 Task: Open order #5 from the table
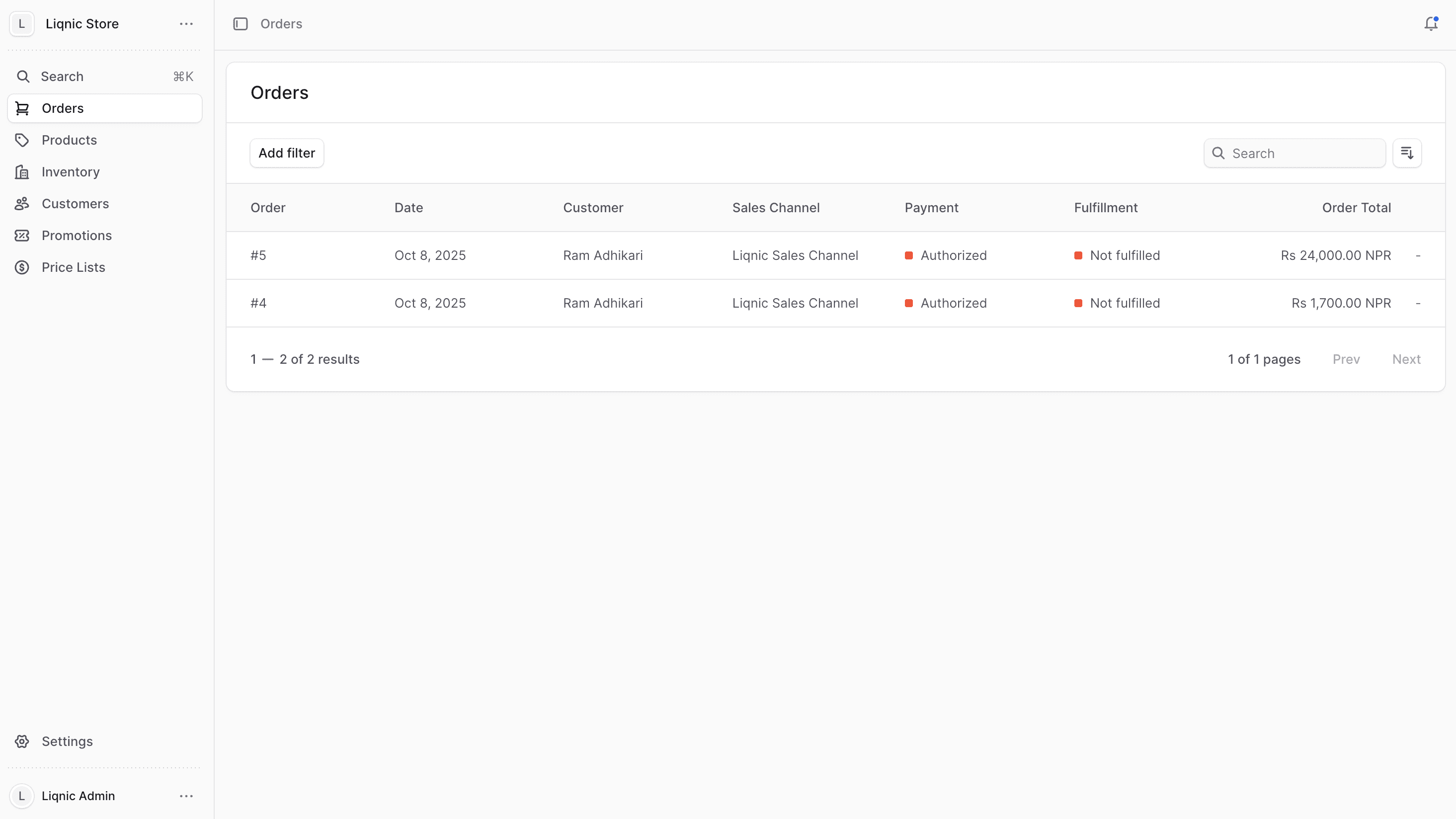258,255
